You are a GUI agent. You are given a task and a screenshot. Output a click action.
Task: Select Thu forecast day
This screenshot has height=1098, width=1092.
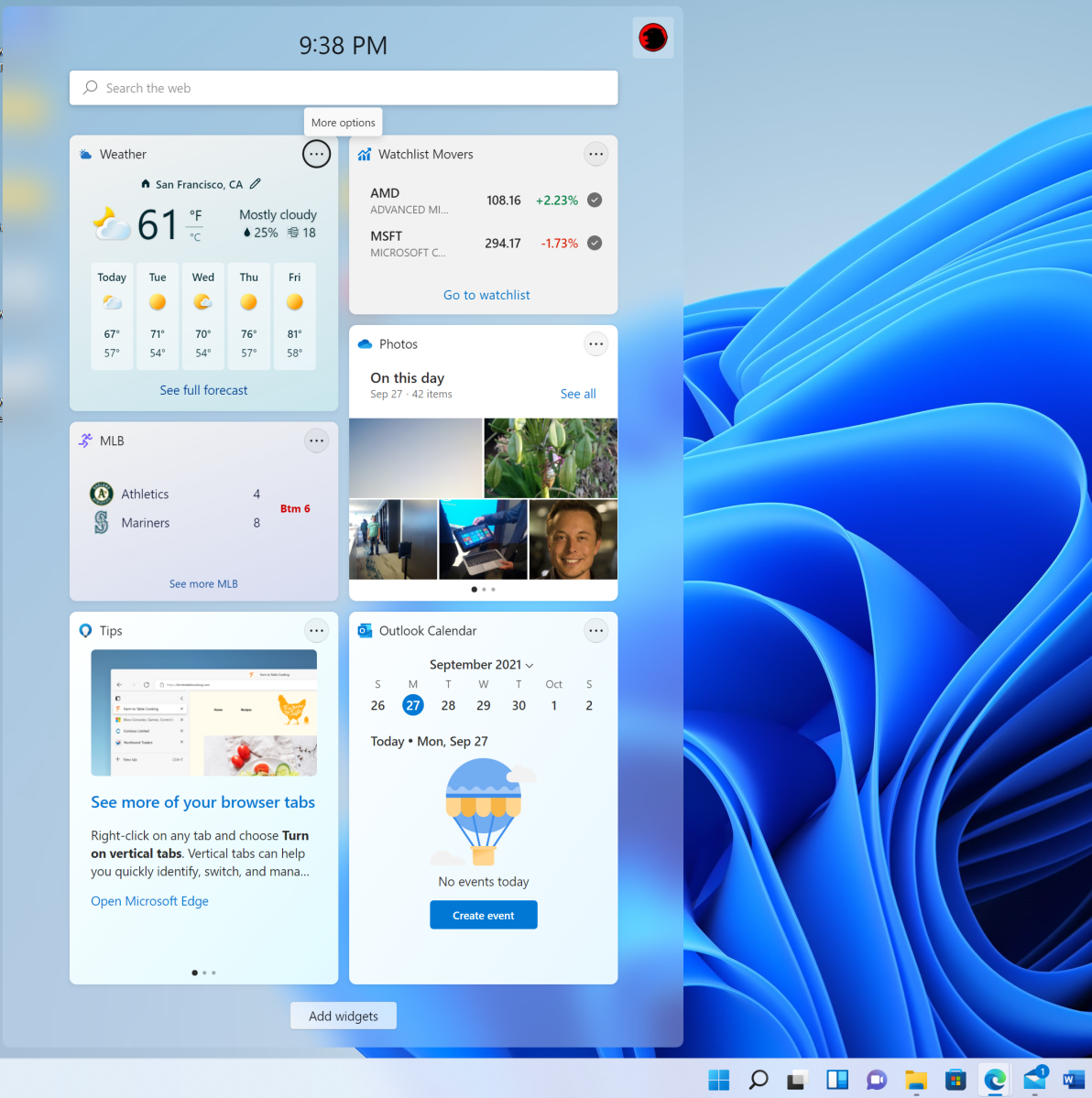pyautogui.click(x=248, y=316)
